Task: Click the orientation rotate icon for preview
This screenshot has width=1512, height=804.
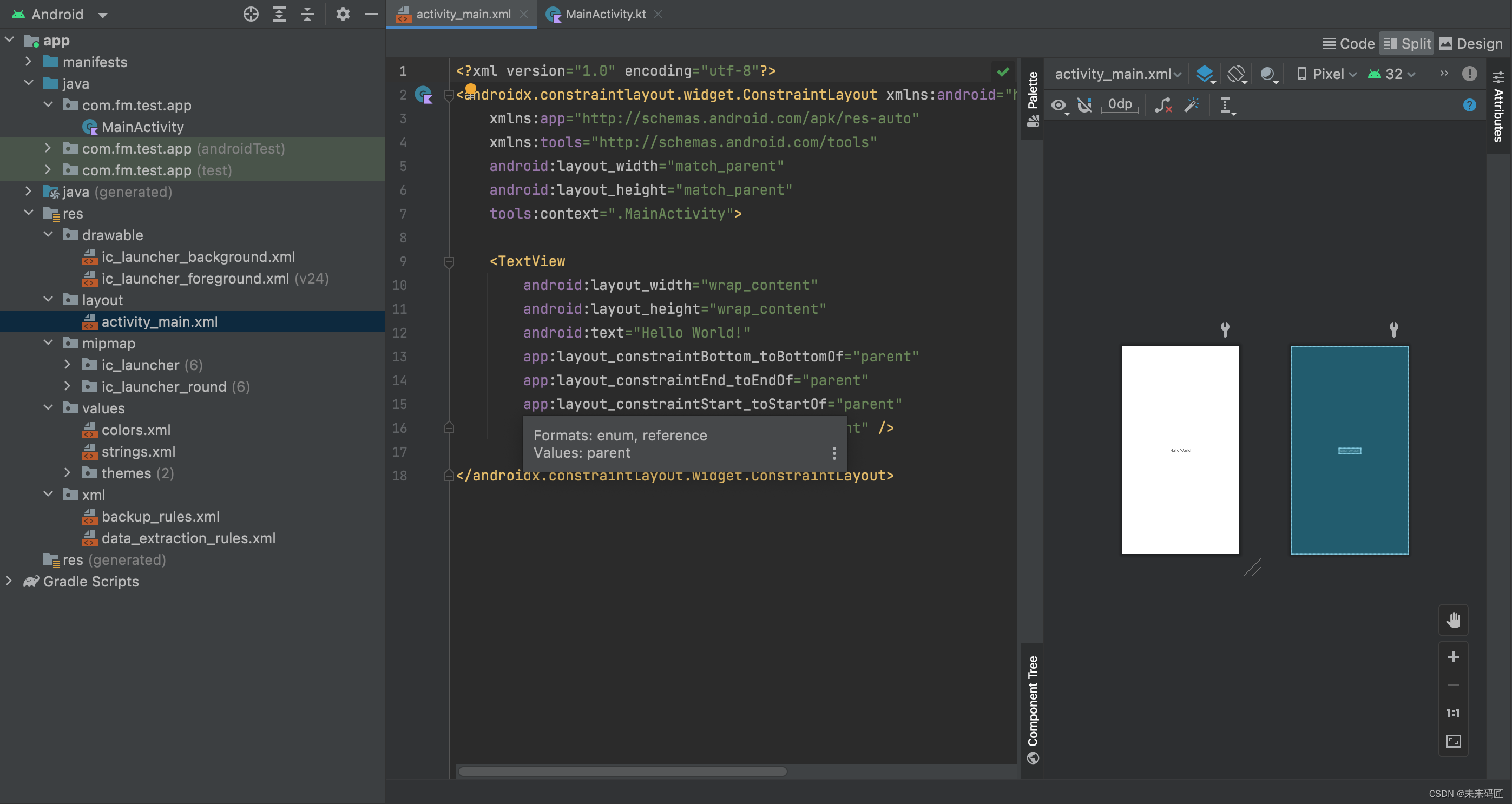Action: pos(1236,74)
